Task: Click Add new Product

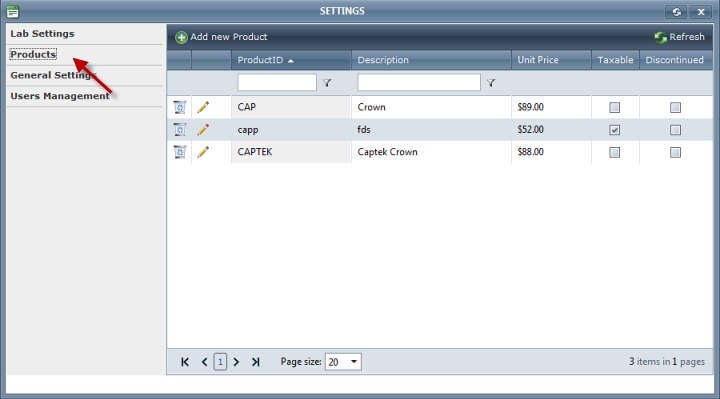Action: coord(229,37)
